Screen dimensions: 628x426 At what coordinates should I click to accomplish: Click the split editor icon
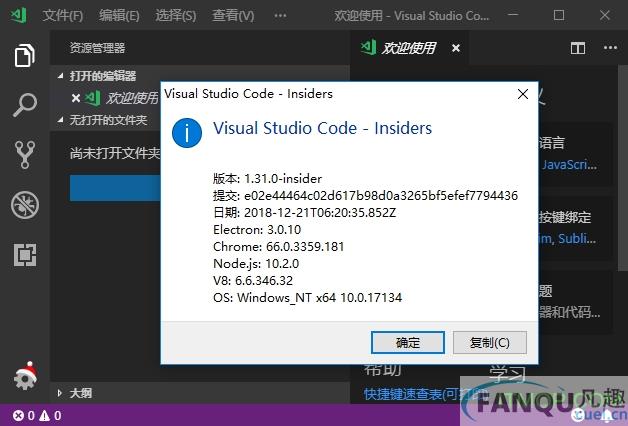point(578,48)
